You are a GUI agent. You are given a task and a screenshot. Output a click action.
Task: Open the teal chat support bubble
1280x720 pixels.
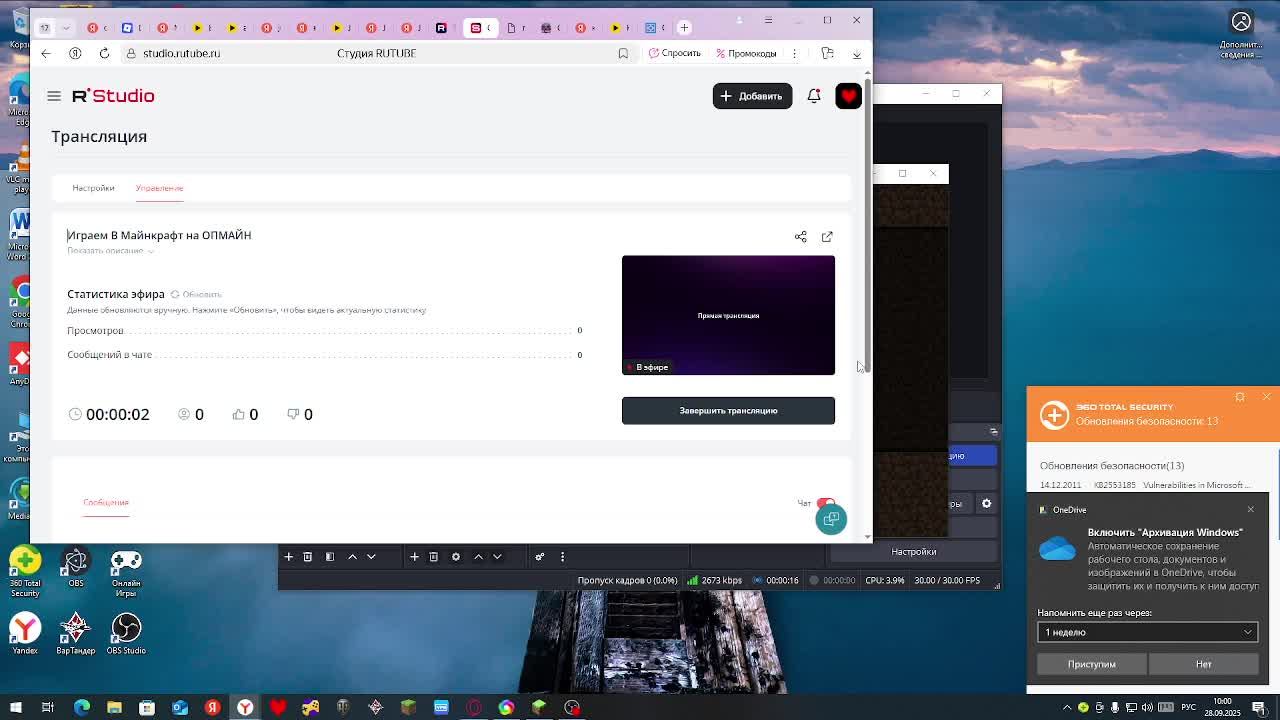click(830, 519)
